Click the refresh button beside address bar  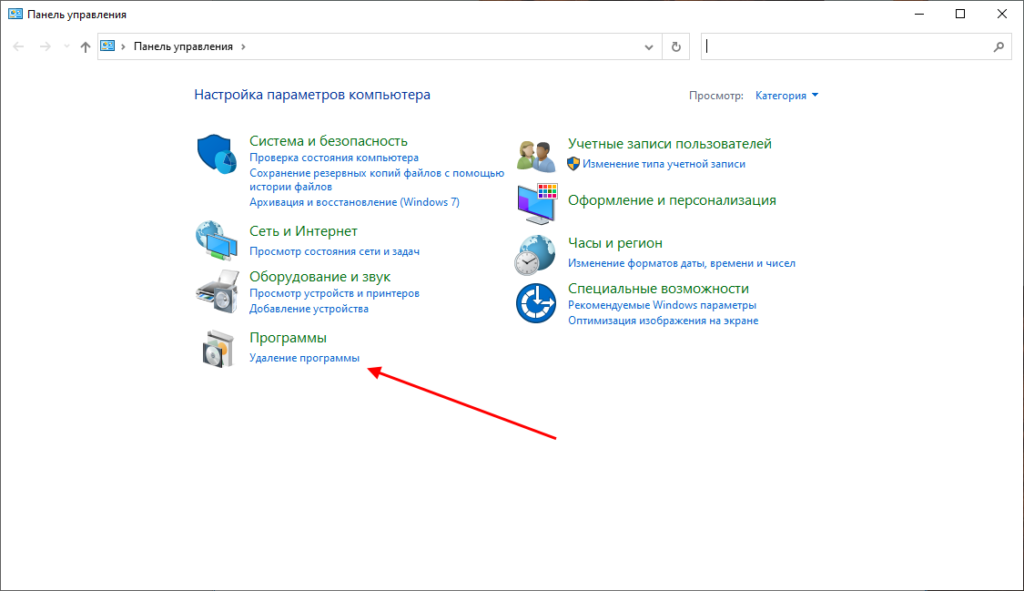tap(677, 46)
